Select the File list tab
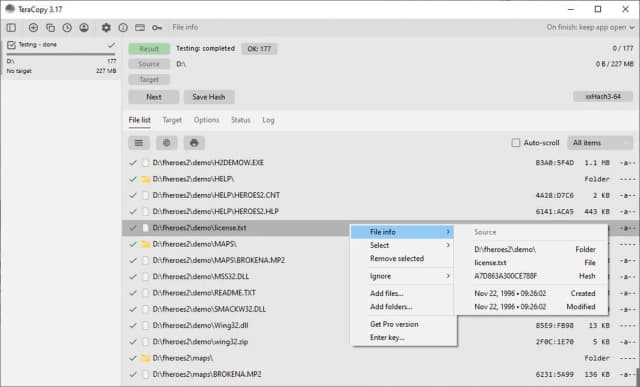Screen dimensions: 640x387 (140, 120)
